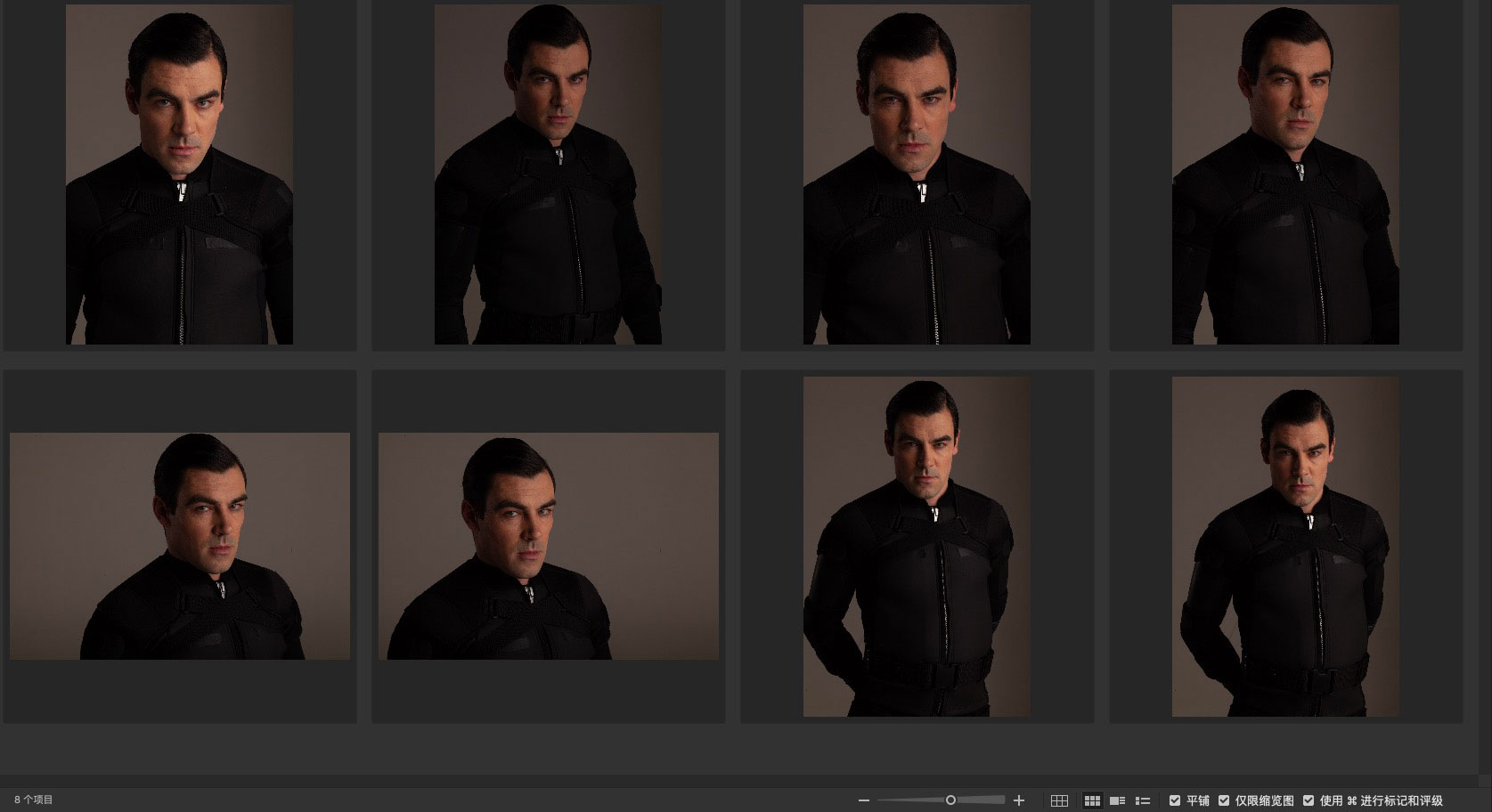
Task: Select the first landscape photo in bottom row
Action: pyautogui.click(x=179, y=546)
